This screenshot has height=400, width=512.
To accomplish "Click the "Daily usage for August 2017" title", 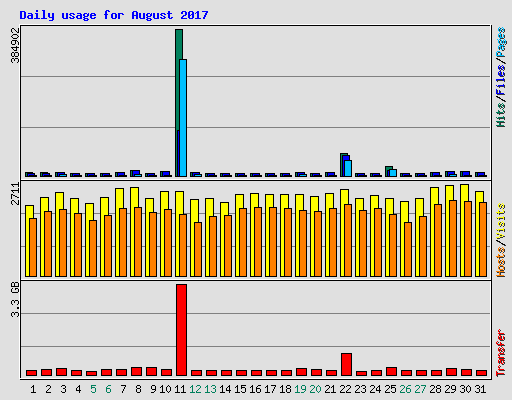I will pyautogui.click(x=114, y=15).
